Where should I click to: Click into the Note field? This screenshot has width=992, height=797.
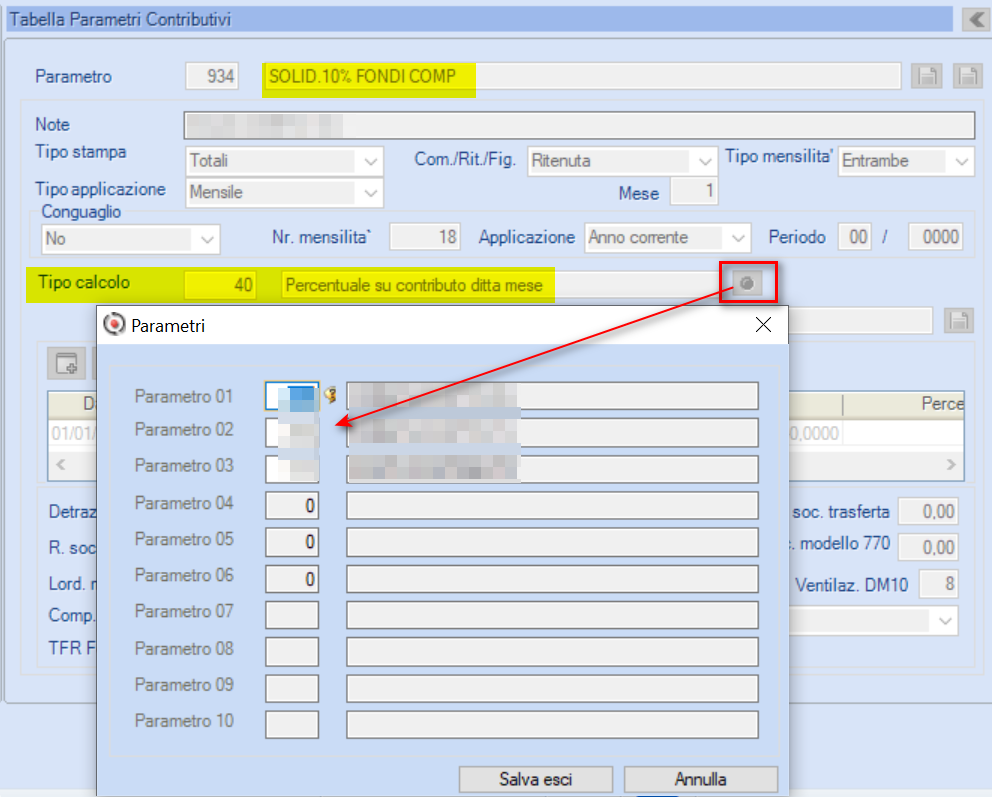[x=579, y=125]
